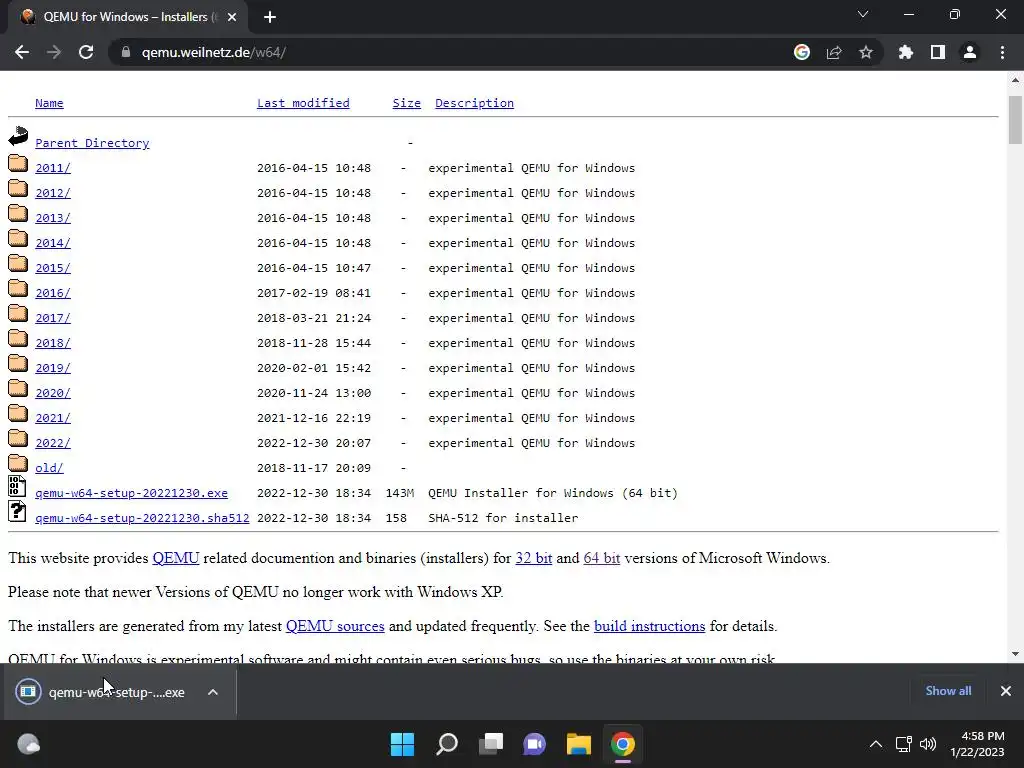
Task: Open the build instructions link
Action: 649,626
